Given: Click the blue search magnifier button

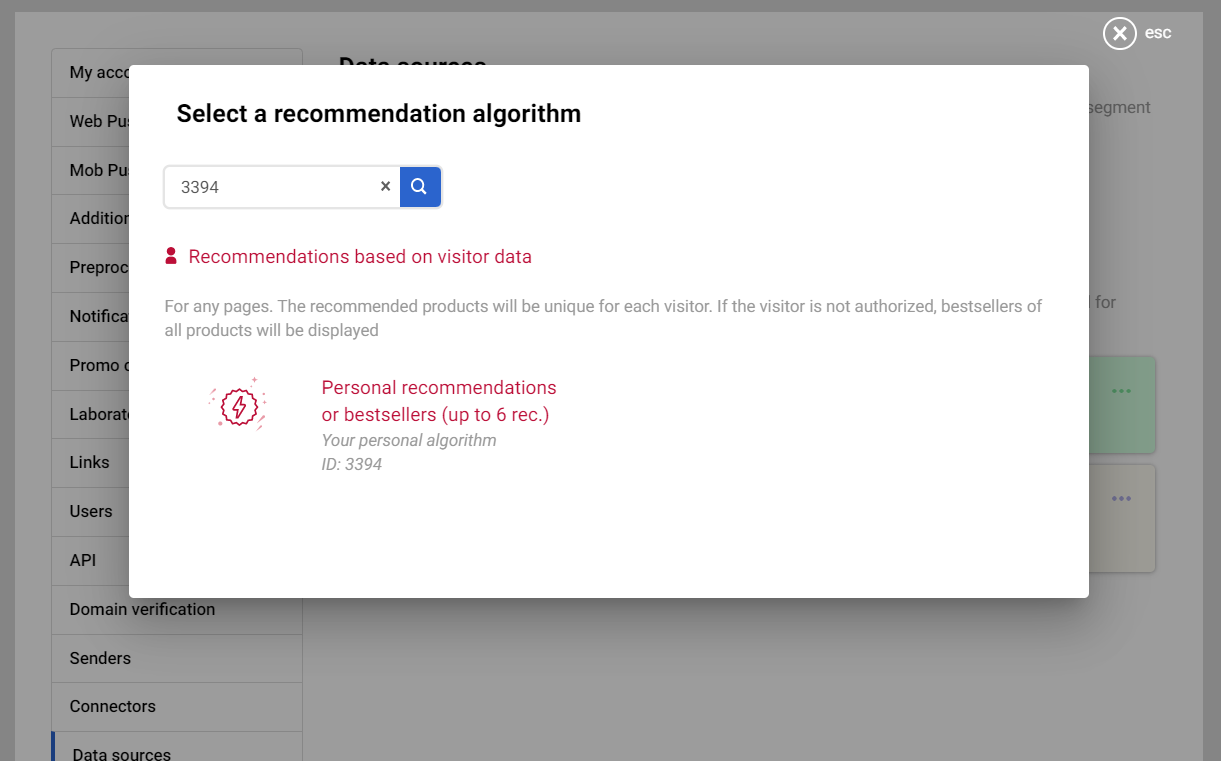Looking at the screenshot, I should pyautogui.click(x=420, y=187).
